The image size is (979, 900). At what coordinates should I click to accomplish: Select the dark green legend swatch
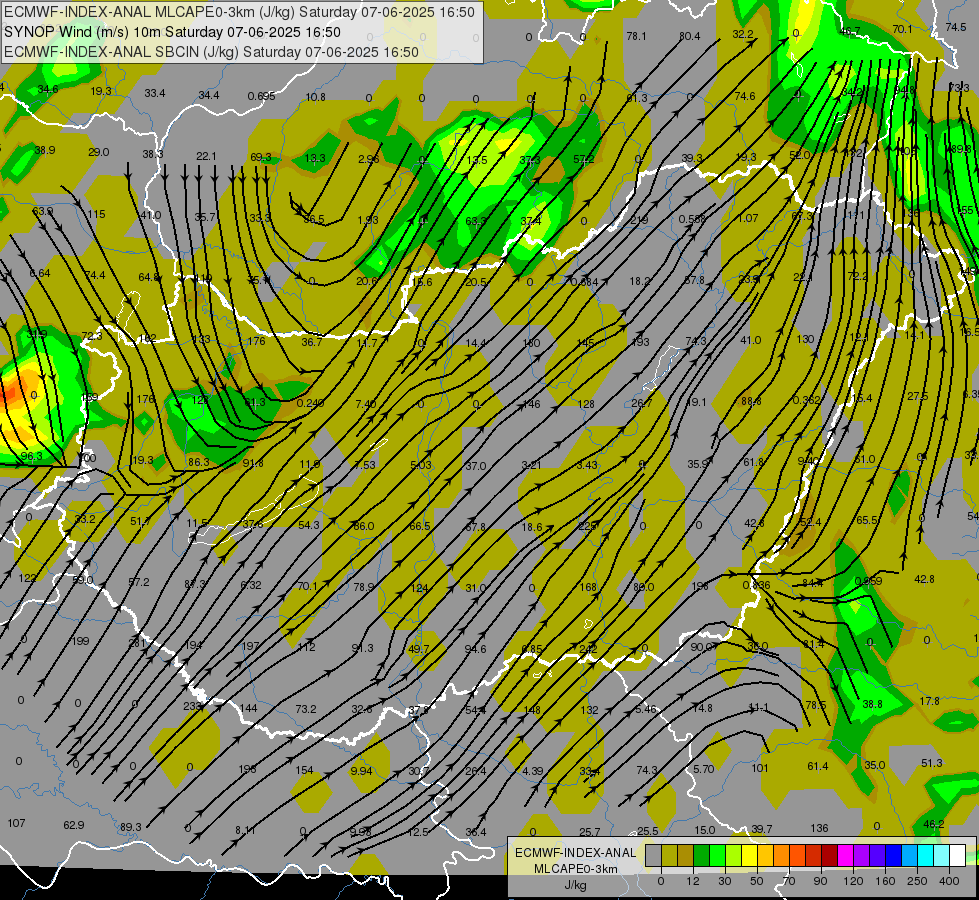pos(701,856)
